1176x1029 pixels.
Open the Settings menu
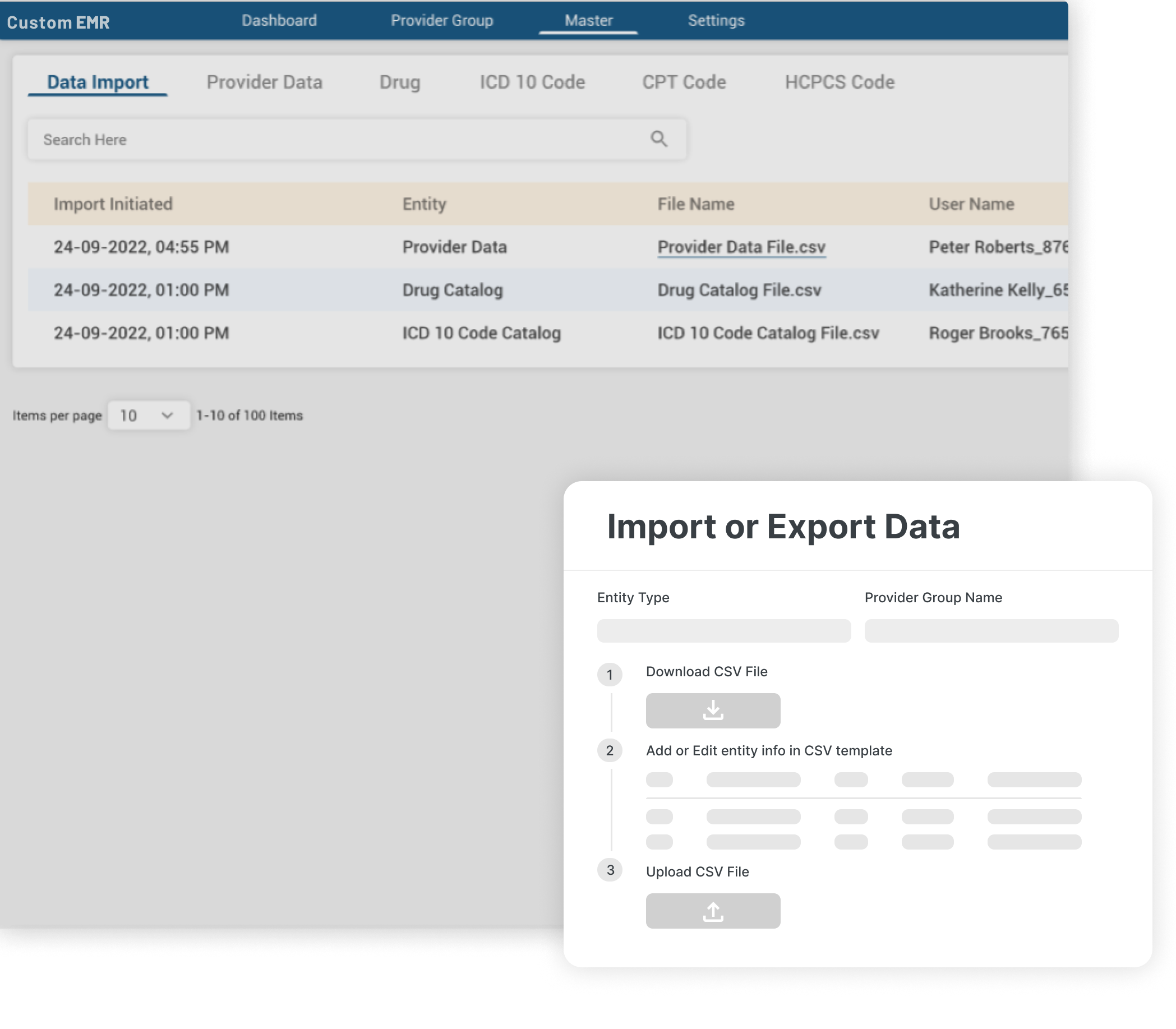pos(716,21)
